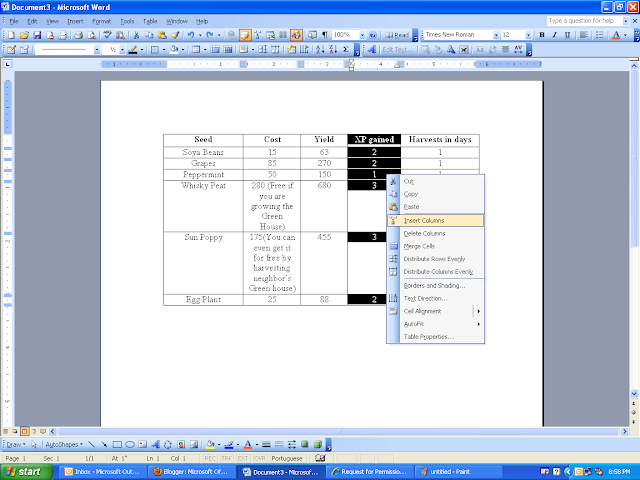Toggle Italic formatting
The image size is (640, 480).
click(555, 35)
